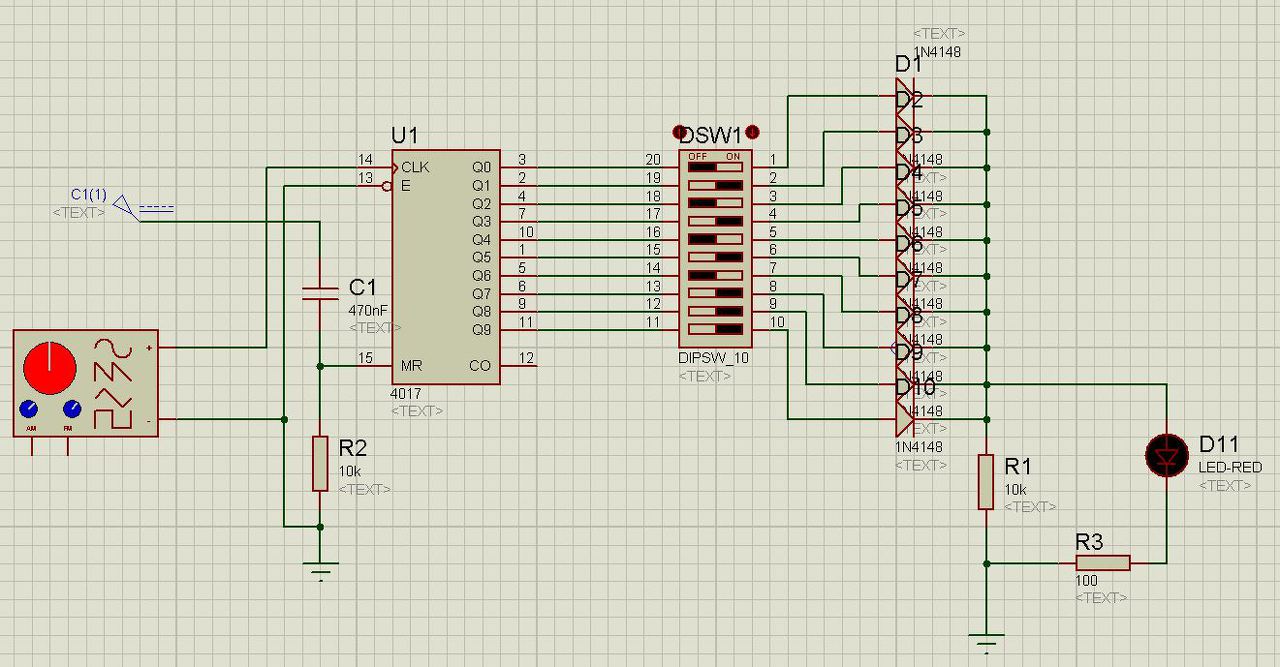This screenshot has width=1280, height=667.
Task: Click the CLK pin label on U1
Action: tap(416, 167)
